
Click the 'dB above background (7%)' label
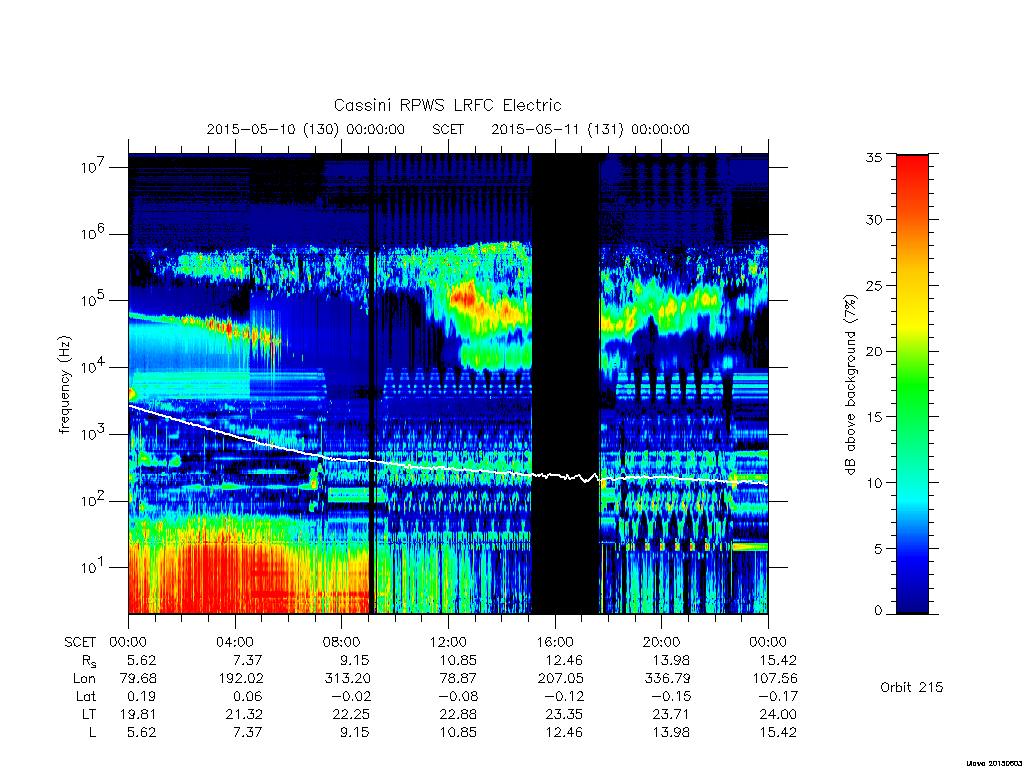tap(850, 385)
